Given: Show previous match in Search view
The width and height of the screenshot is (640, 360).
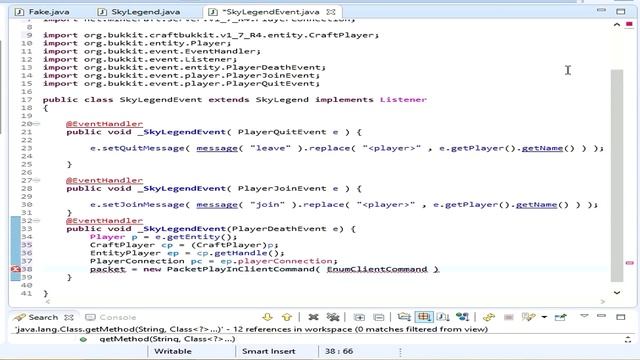Looking at the screenshot, I should click(x=287, y=317).
